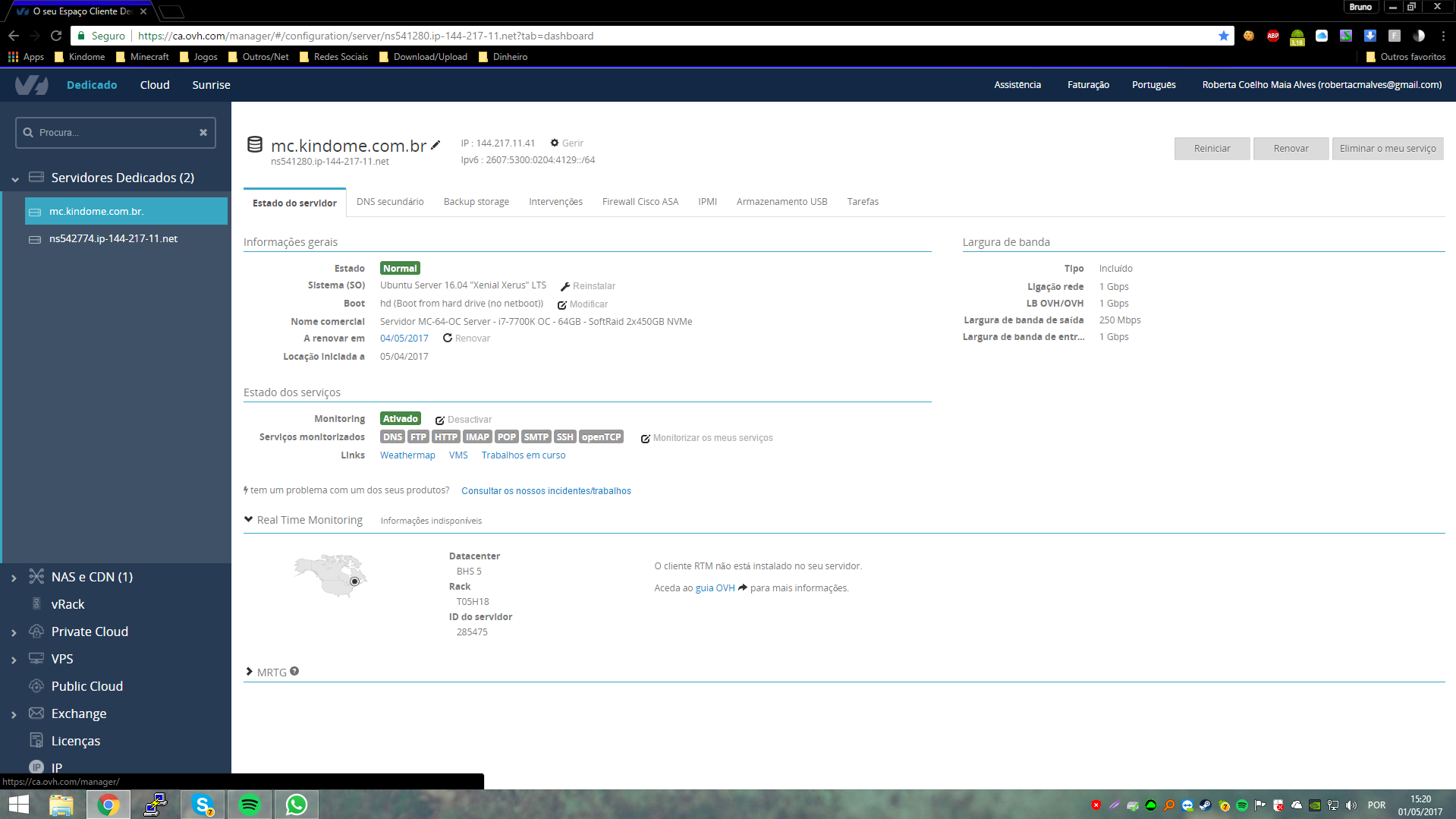Expand the NAS e CDN section

point(14,578)
